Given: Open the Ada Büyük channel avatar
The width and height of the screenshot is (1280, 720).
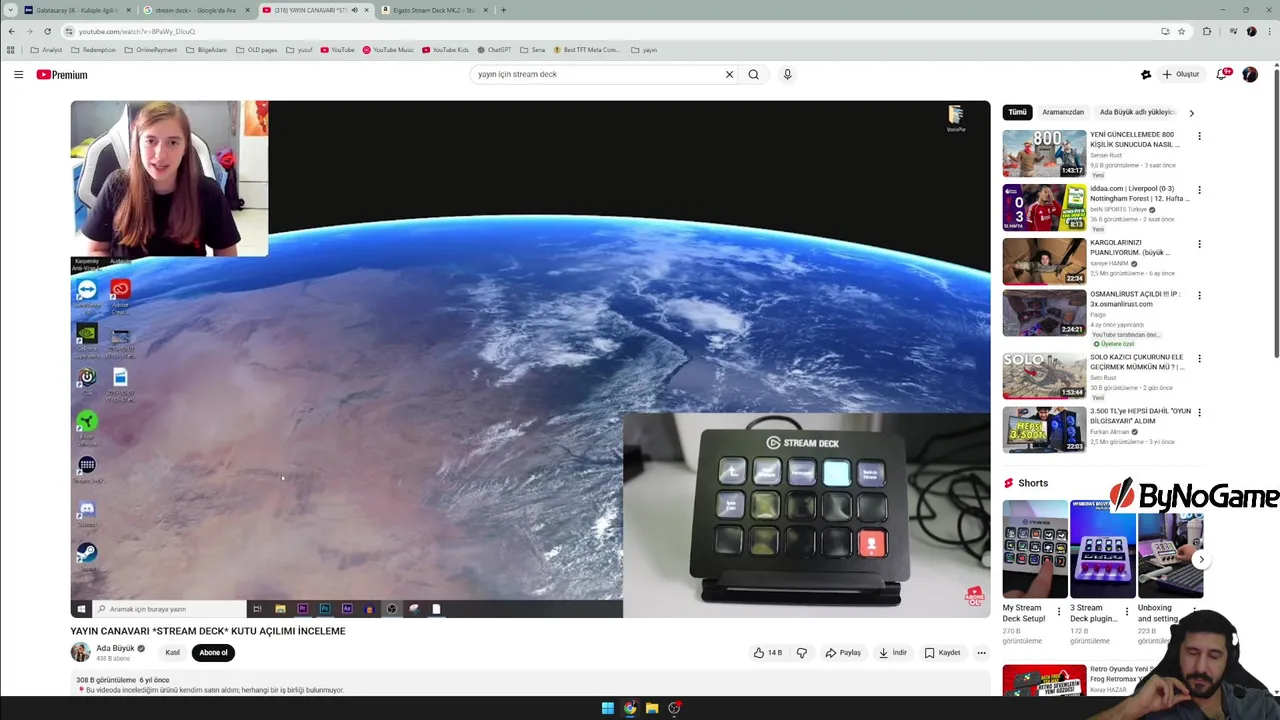Looking at the screenshot, I should pyautogui.click(x=80, y=652).
